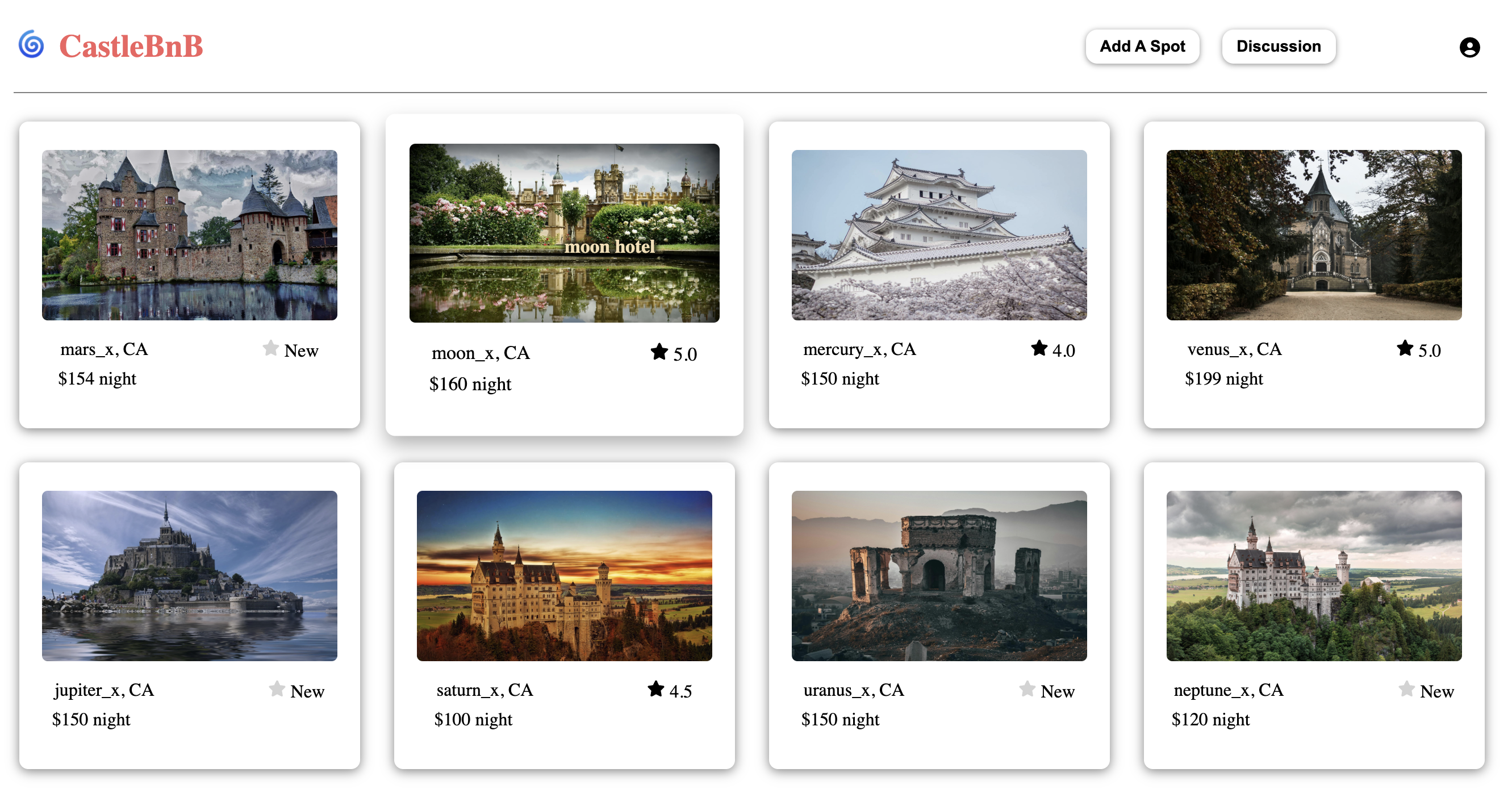This screenshot has width=1512, height=810.
Task: Open the moon hotel castle image
Action: pyautogui.click(x=563, y=233)
